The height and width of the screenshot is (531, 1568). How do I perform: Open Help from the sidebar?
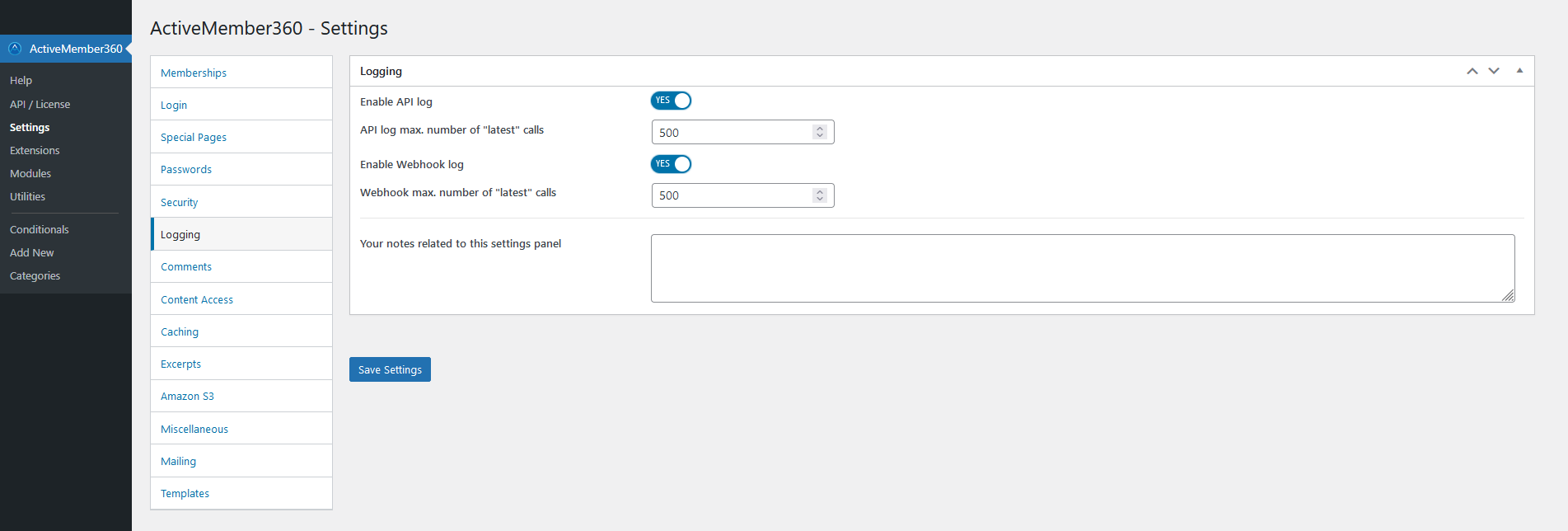tap(21, 80)
